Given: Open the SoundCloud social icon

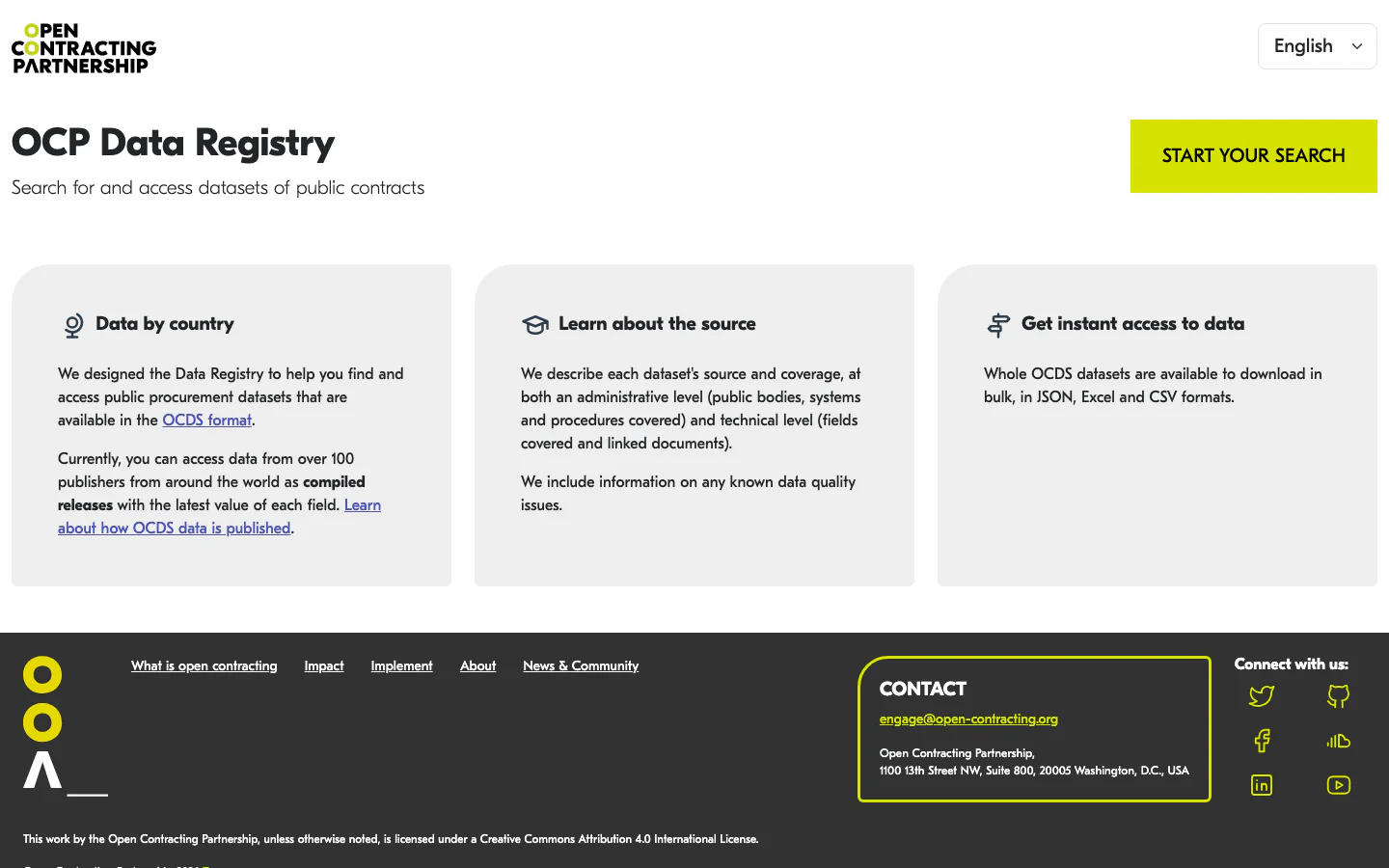Looking at the screenshot, I should click(x=1339, y=741).
